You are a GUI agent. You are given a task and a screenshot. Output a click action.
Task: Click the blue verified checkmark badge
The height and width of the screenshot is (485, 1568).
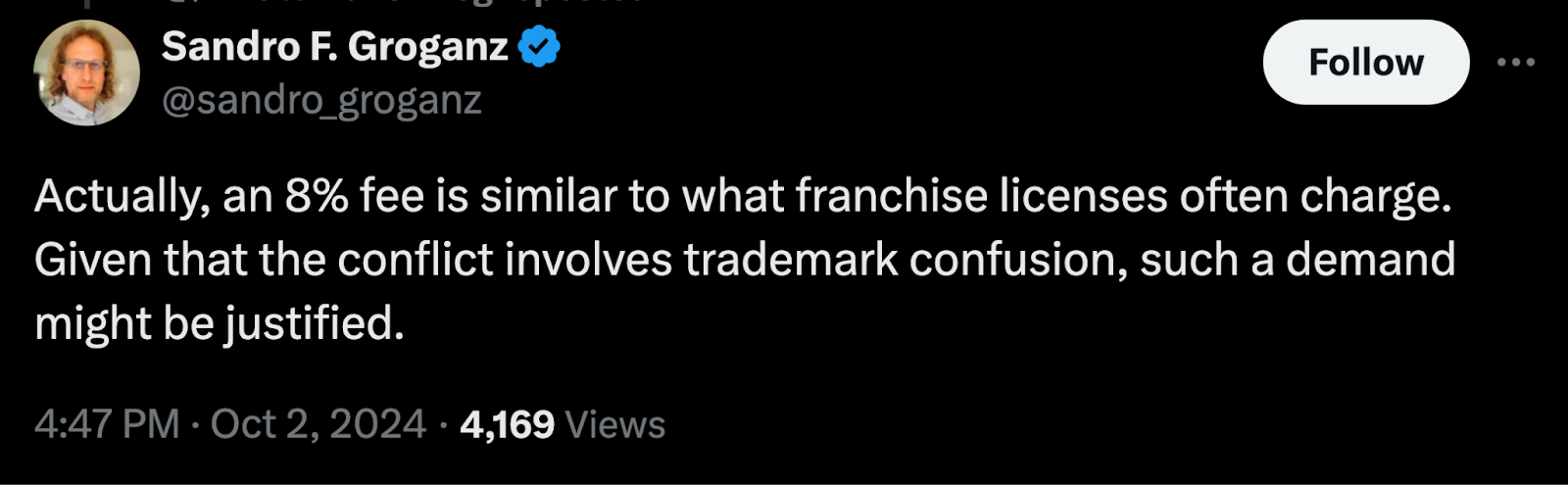539,46
